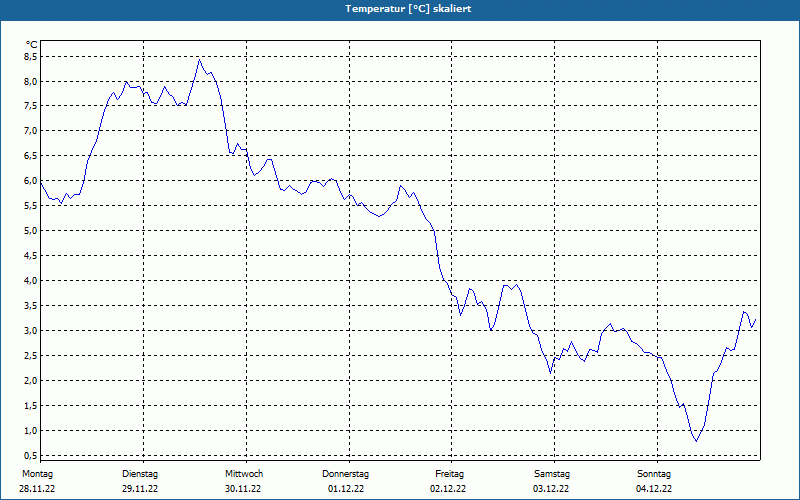Click the 1,5 axis label
Screen dimensions: 800x500
coord(31,406)
